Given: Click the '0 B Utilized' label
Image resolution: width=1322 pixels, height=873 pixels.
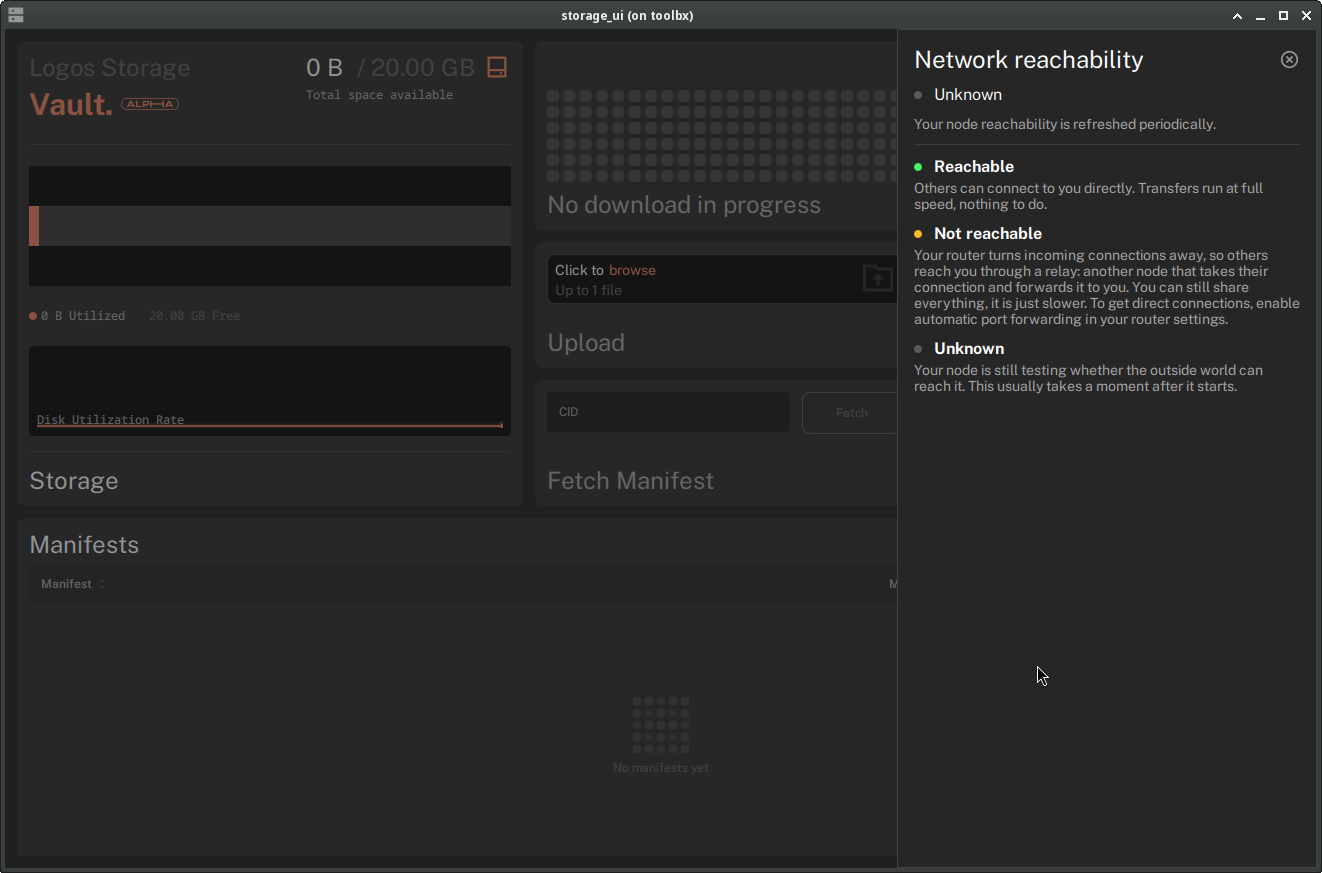Looking at the screenshot, I should [x=83, y=316].
